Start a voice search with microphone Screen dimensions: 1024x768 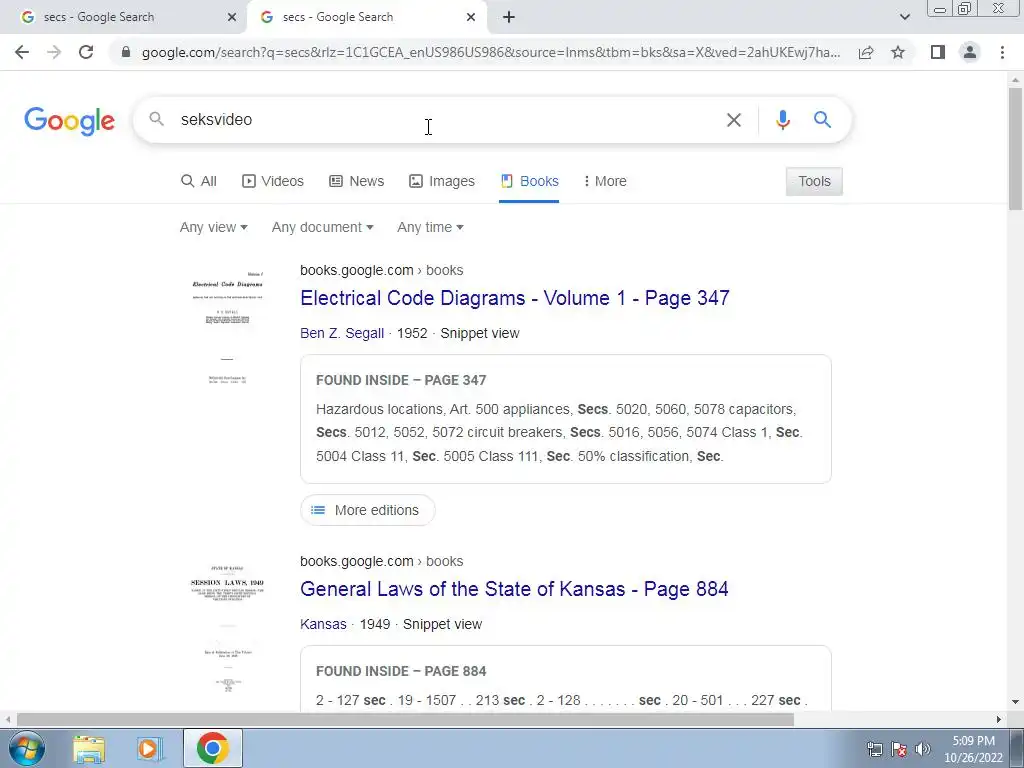tap(782, 120)
